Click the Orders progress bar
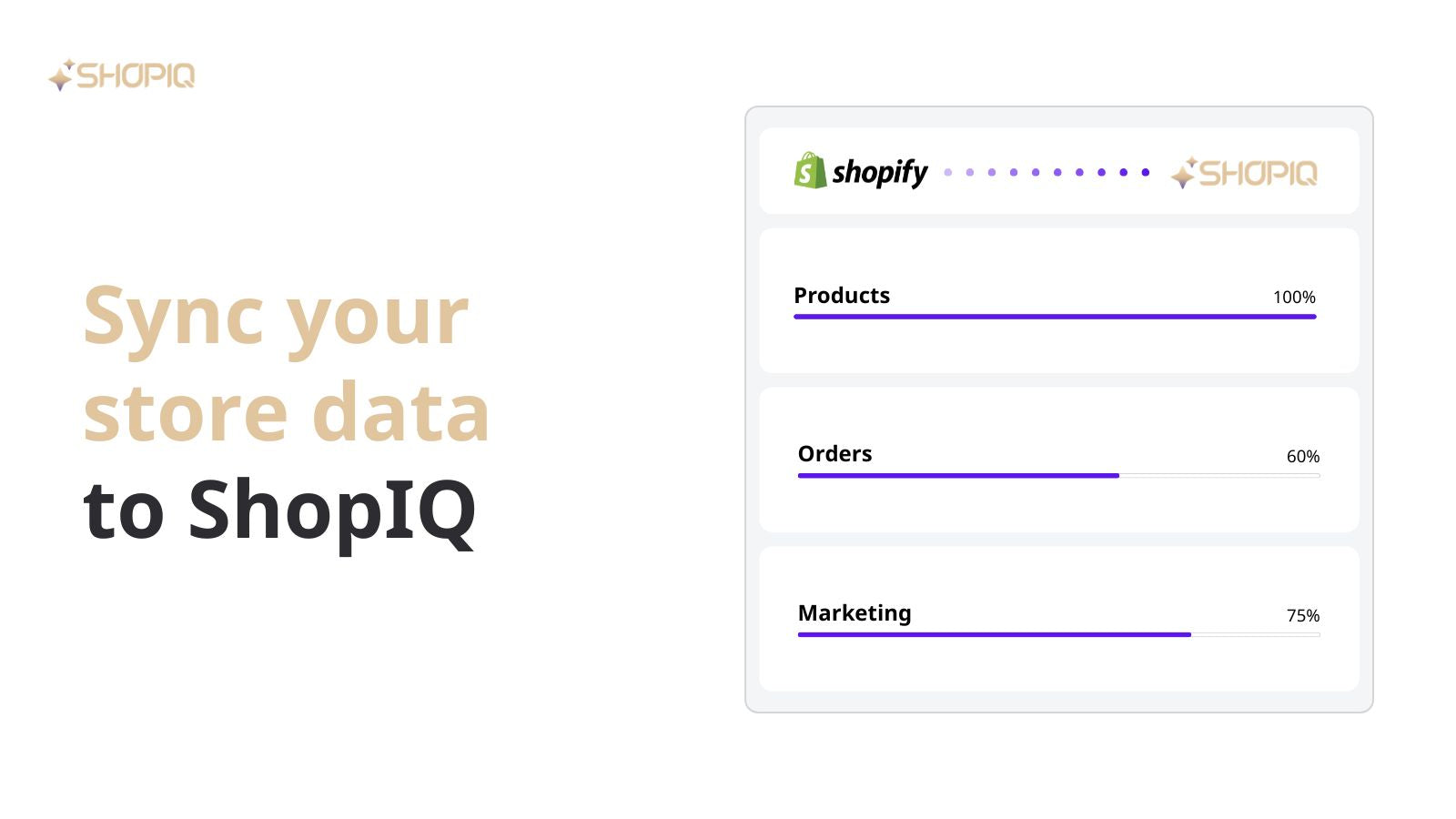Viewport: 1456px width, 819px height. pos(1058,475)
